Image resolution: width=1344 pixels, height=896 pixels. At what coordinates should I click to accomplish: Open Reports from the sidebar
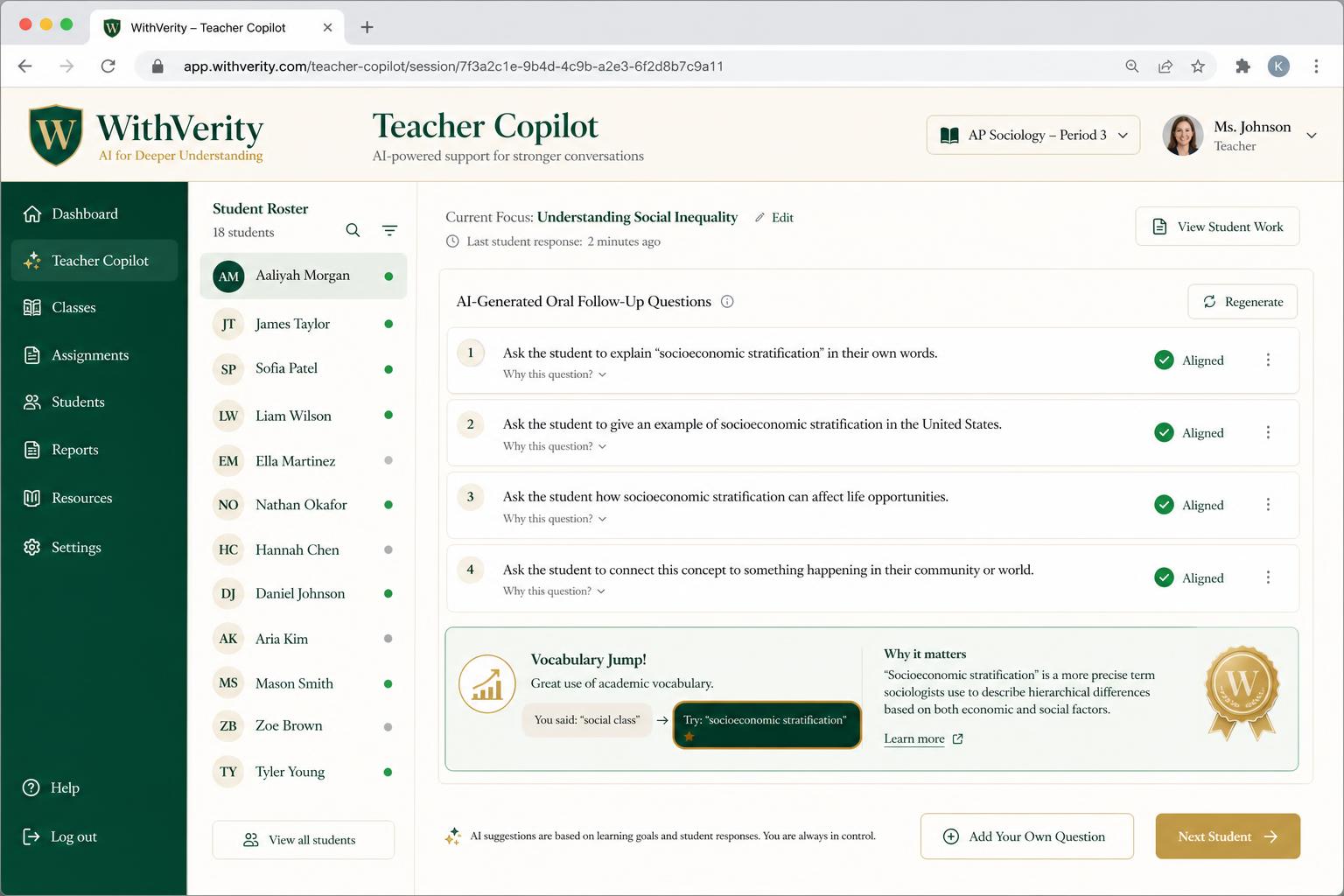(x=94, y=450)
